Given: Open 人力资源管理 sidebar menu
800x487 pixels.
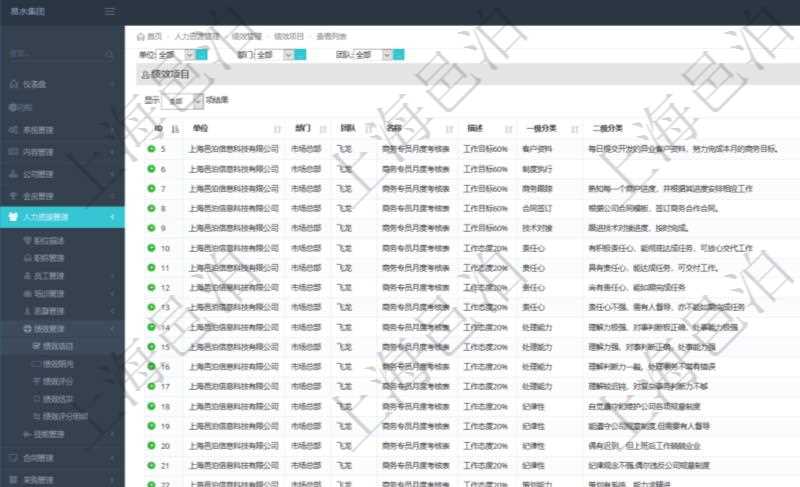Looking at the screenshot, I should click(x=60, y=216).
